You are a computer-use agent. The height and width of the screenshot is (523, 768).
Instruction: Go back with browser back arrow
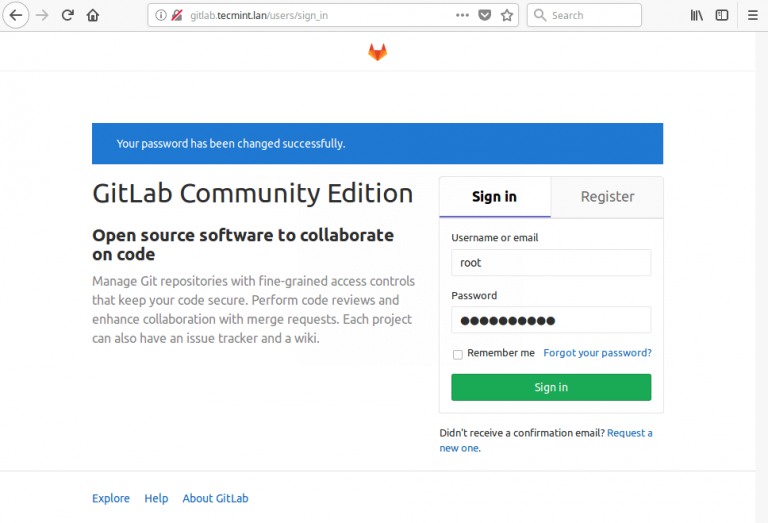[16, 15]
